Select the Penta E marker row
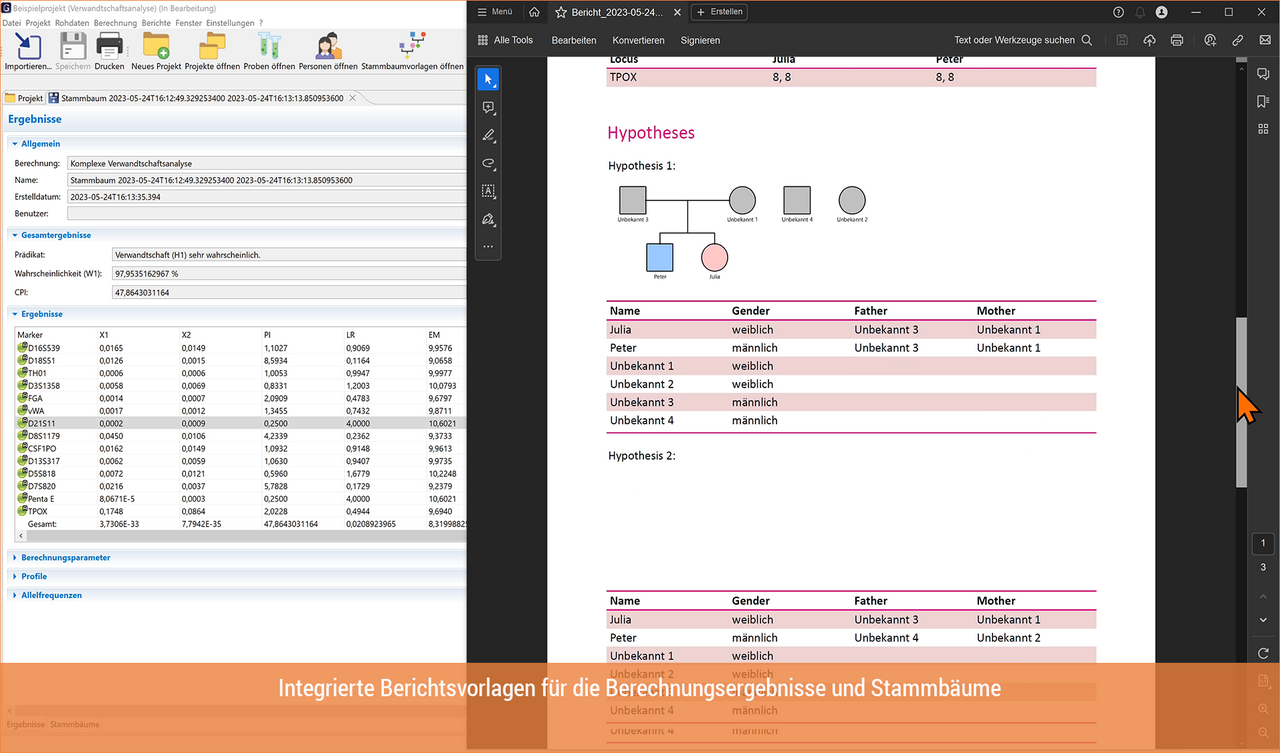 pos(241,498)
